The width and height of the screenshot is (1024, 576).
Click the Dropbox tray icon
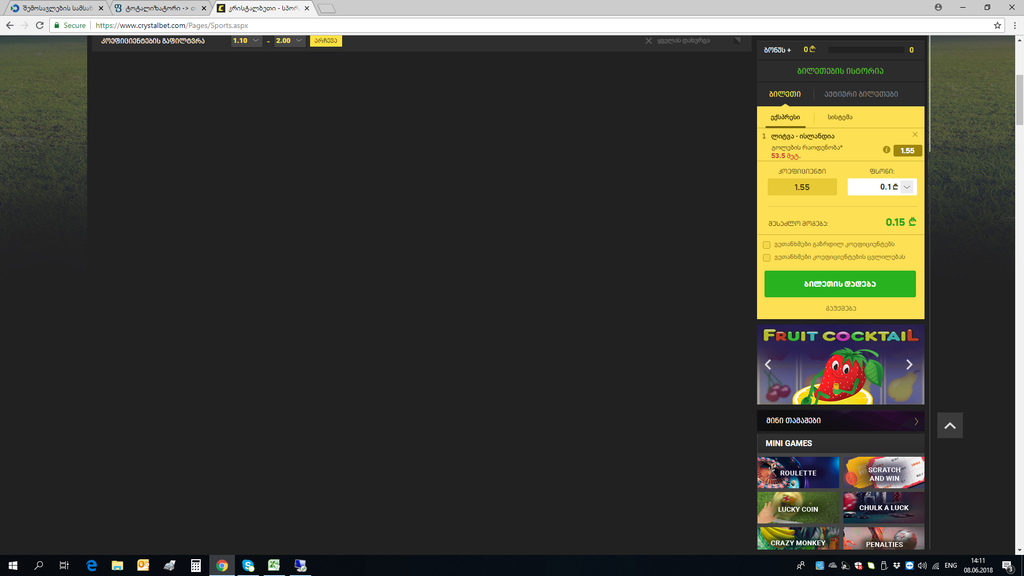897,566
